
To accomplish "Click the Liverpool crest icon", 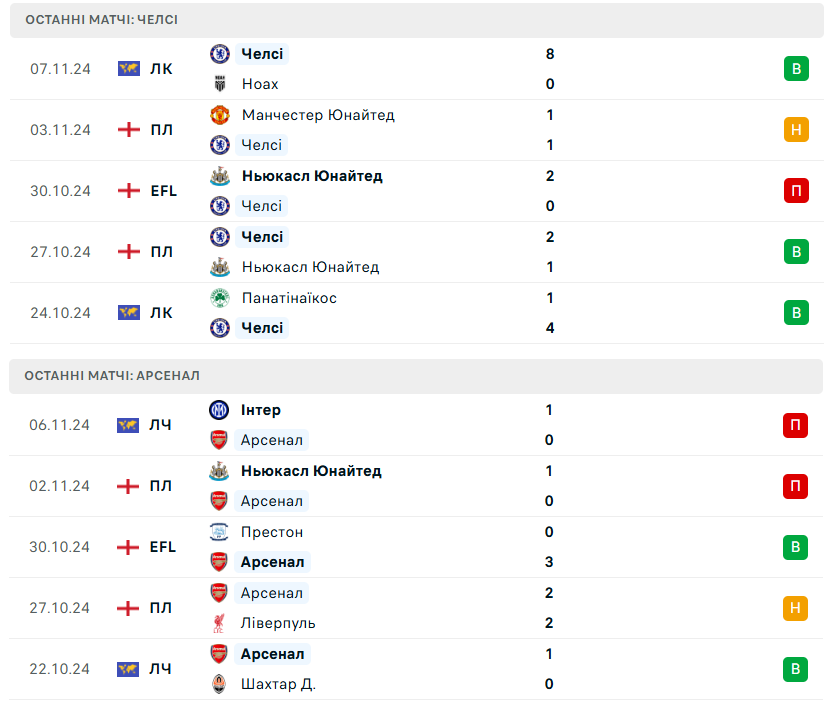I will click(x=219, y=623).
